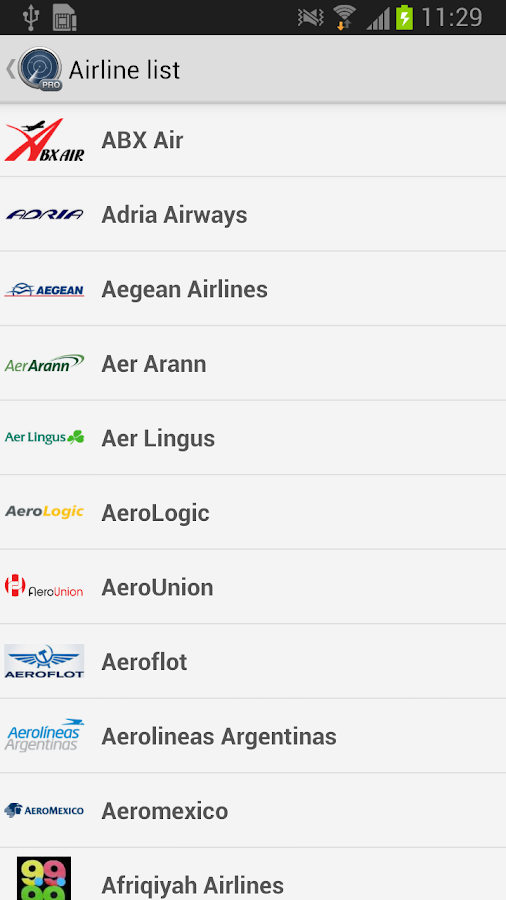This screenshot has height=900, width=506.
Task: Tap the radar PRO app icon
Action: [40, 69]
